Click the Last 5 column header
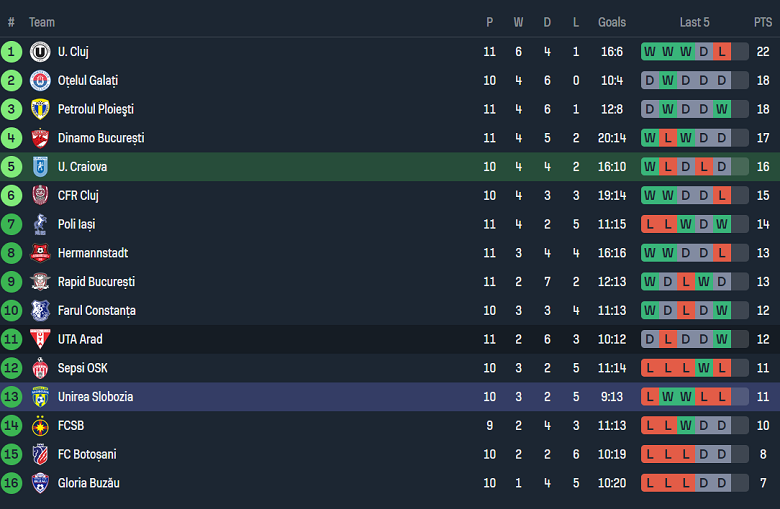 (x=694, y=22)
